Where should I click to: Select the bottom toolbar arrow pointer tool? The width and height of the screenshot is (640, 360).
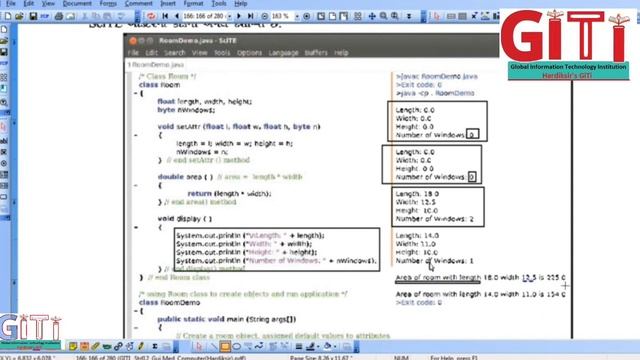pos(199,347)
